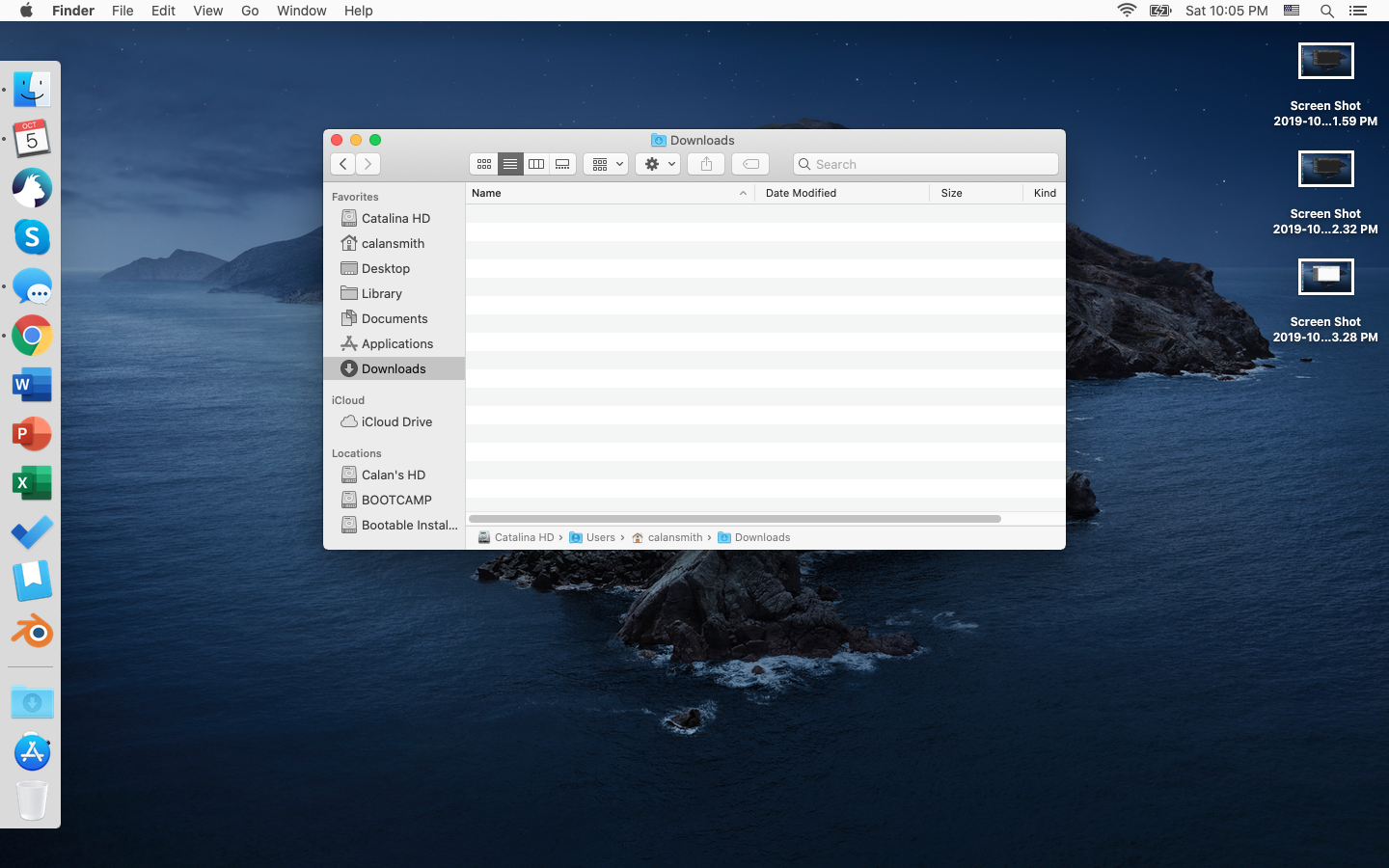1389x868 pixels.
Task: Switch to gallery view mode
Action: 562,164
